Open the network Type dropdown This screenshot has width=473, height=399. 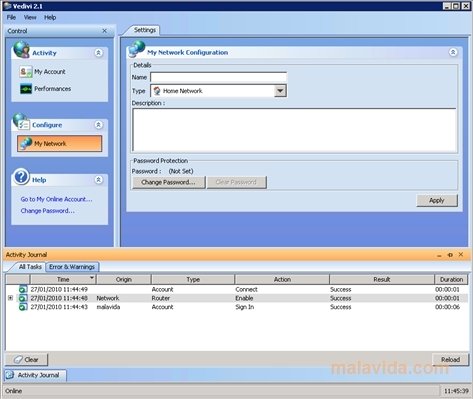tap(280, 91)
